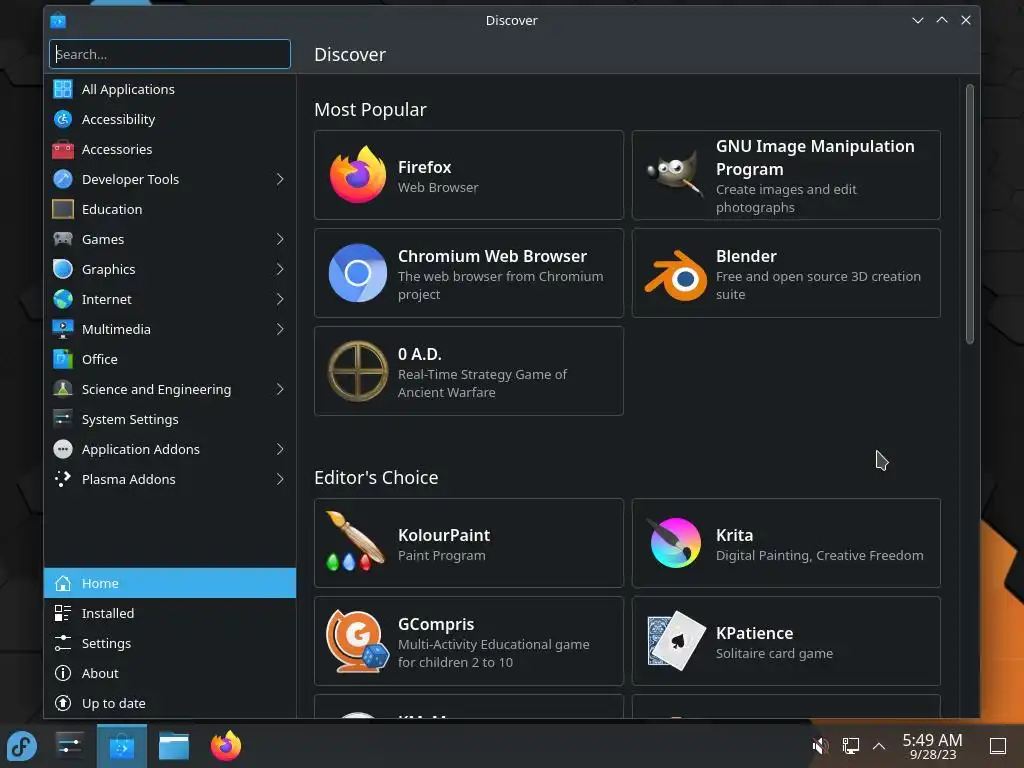This screenshot has width=1024, height=768.
Task: Open the GCompris educational game title
Action: [x=436, y=624]
